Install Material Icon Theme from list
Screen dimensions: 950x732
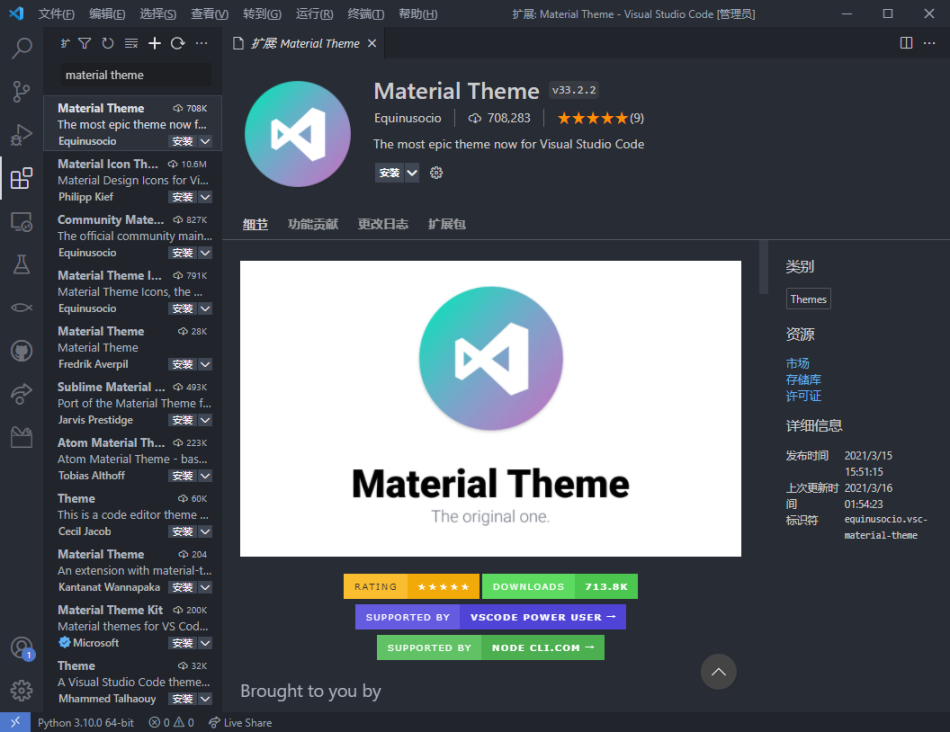coord(182,197)
